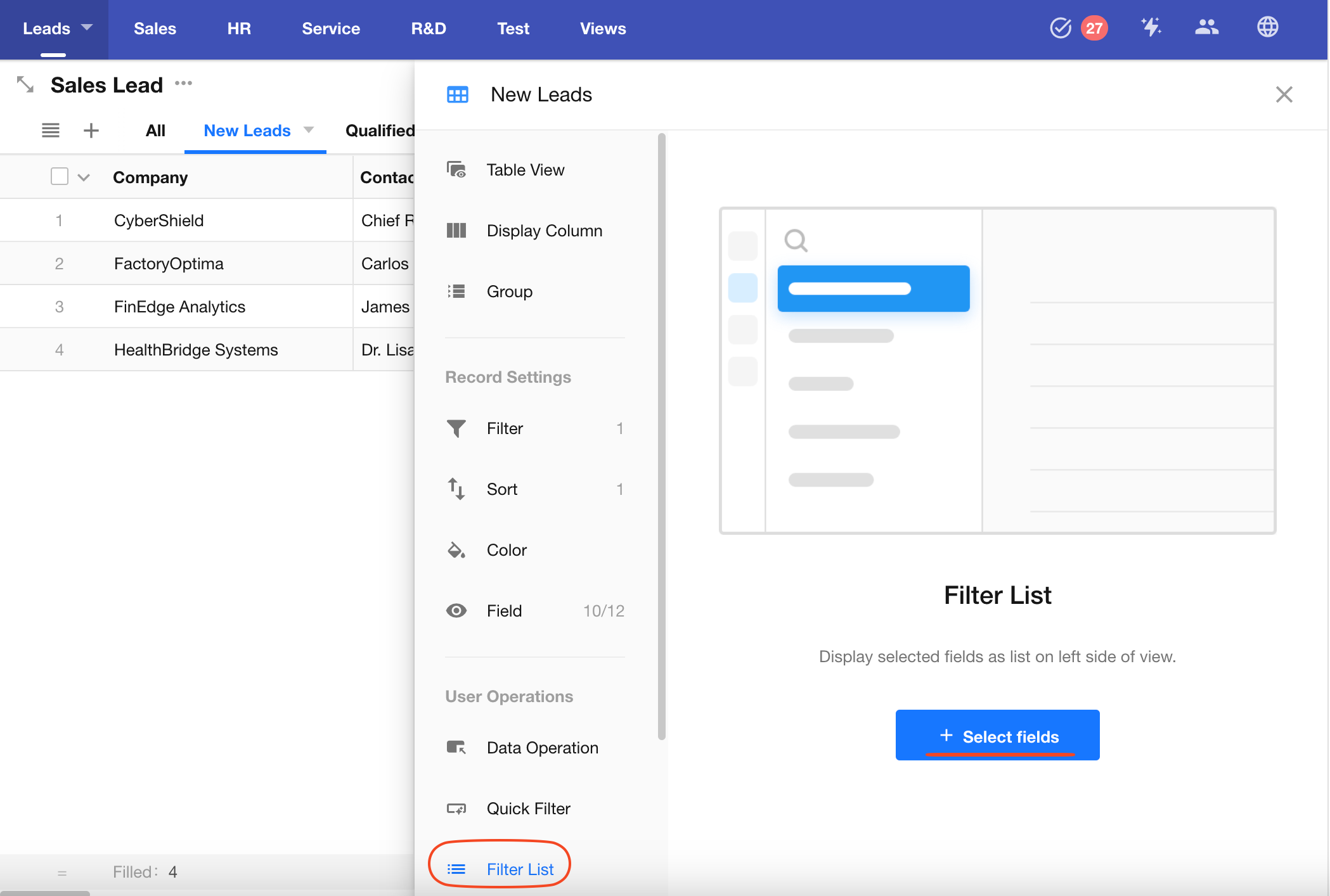The height and width of the screenshot is (896, 1330).
Task: Open the view list hamburger icon
Action: (x=51, y=131)
